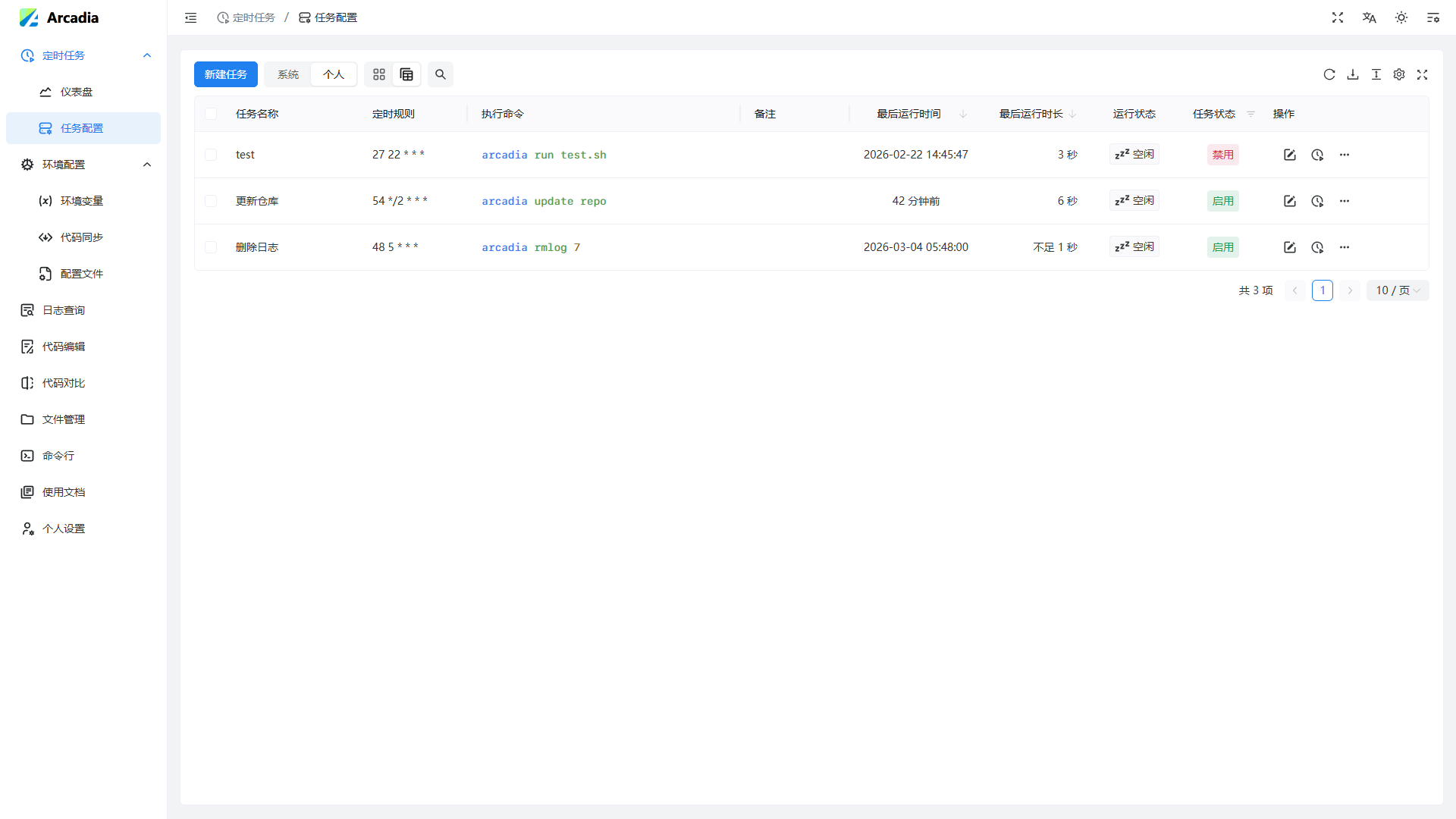1456x819 pixels.
Task: Click the 新建任务 button
Action: tap(225, 74)
